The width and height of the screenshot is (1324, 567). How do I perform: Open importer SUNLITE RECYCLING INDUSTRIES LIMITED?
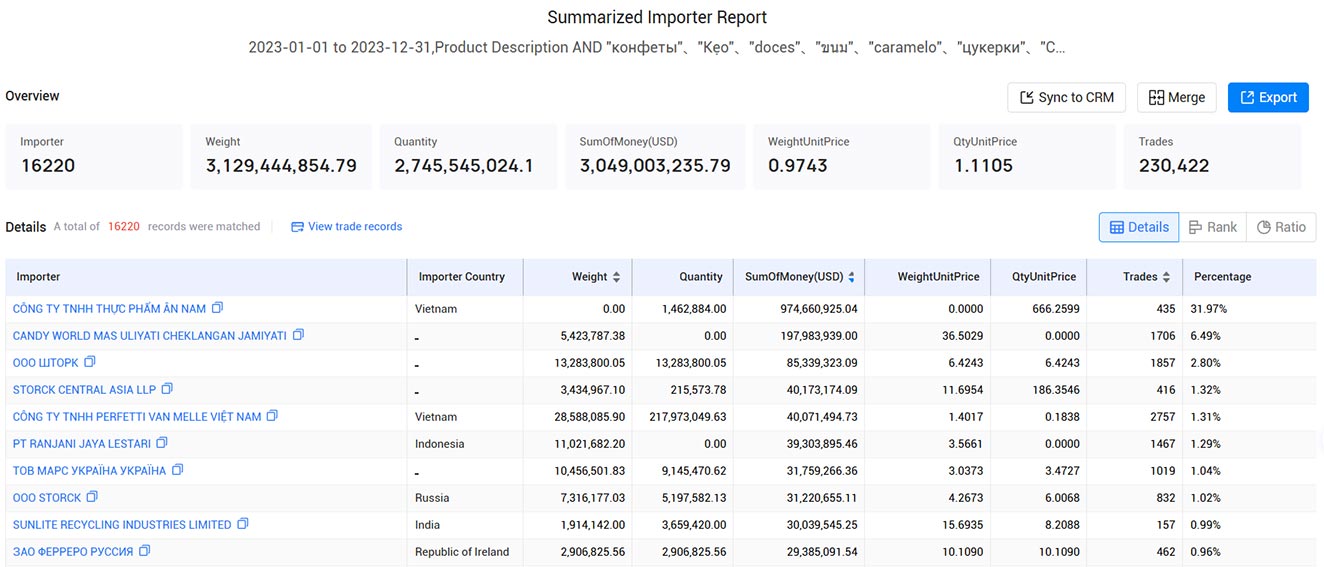click(122, 525)
